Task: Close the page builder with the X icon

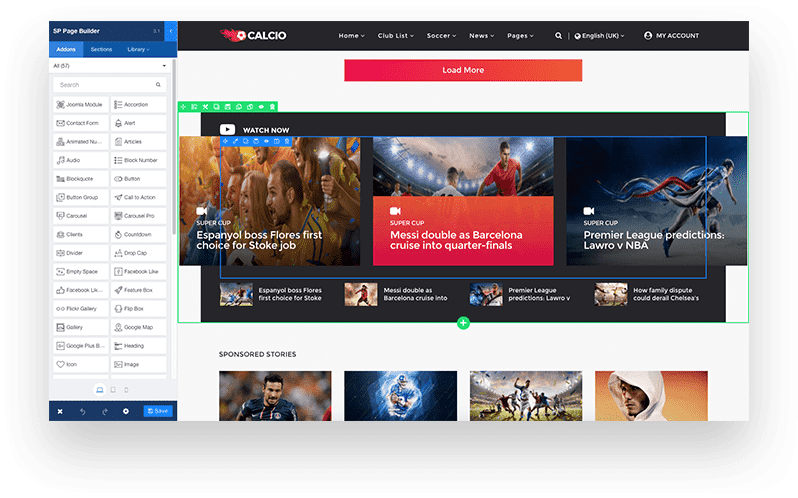Action: pyautogui.click(x=60, y=411)
